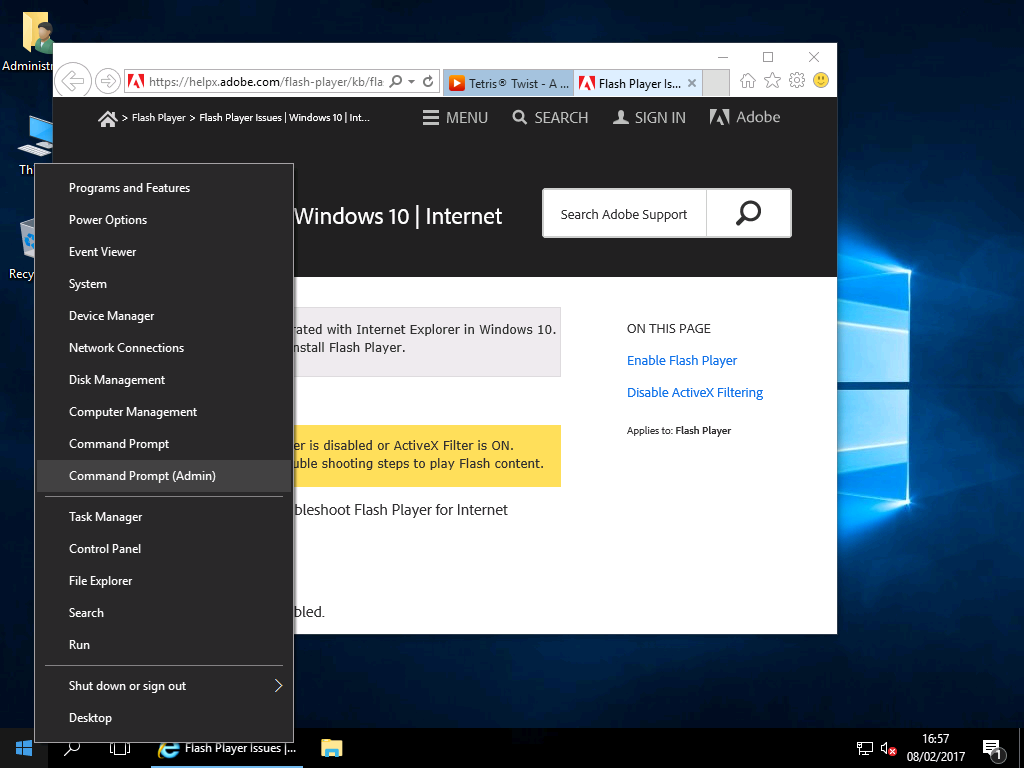Launch Command Prompt (non-admin)
The height and width of the screenshot is (768, 1024).
[x=163, y=444]
